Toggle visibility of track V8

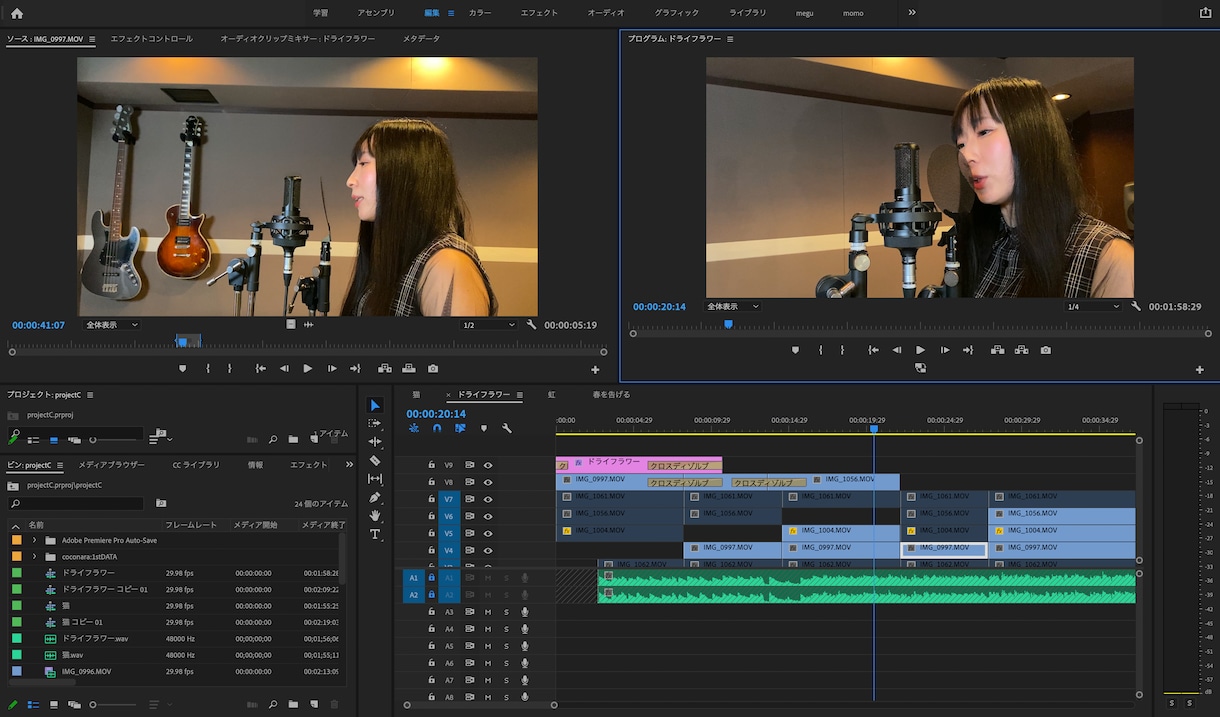[x=489, y=482]
